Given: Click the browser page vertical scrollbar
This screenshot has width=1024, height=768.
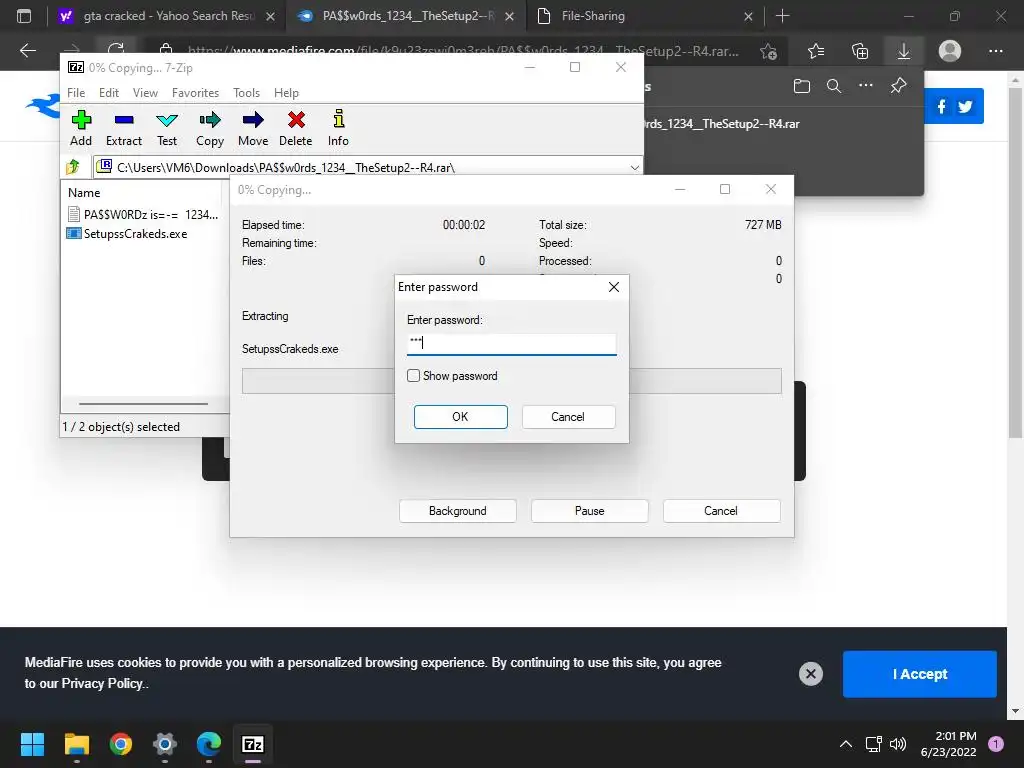Looking at the screenshot, I should tap(1015, 261).
